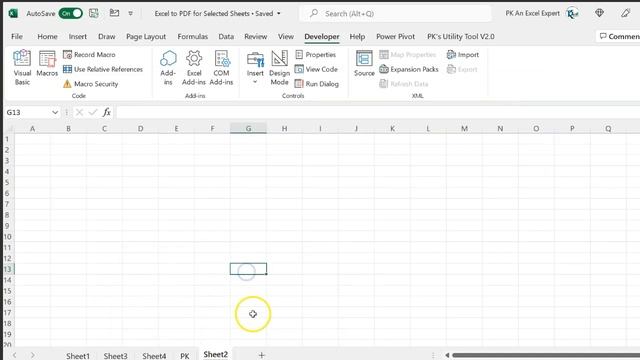Open Excel Add-ins
Viewport: 640px width, 360px height.
point(194,68)
